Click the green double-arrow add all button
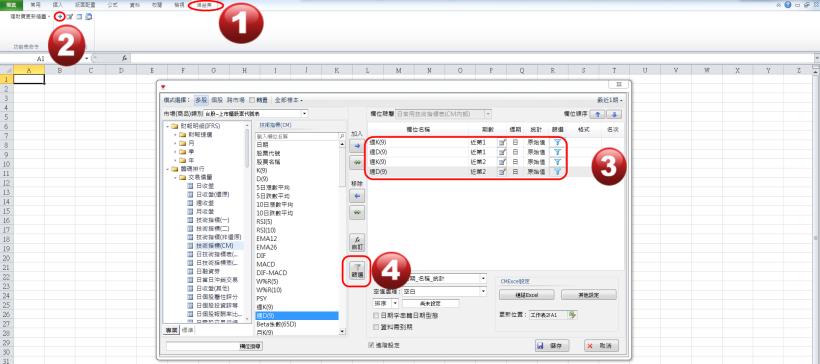 point(357,163)
